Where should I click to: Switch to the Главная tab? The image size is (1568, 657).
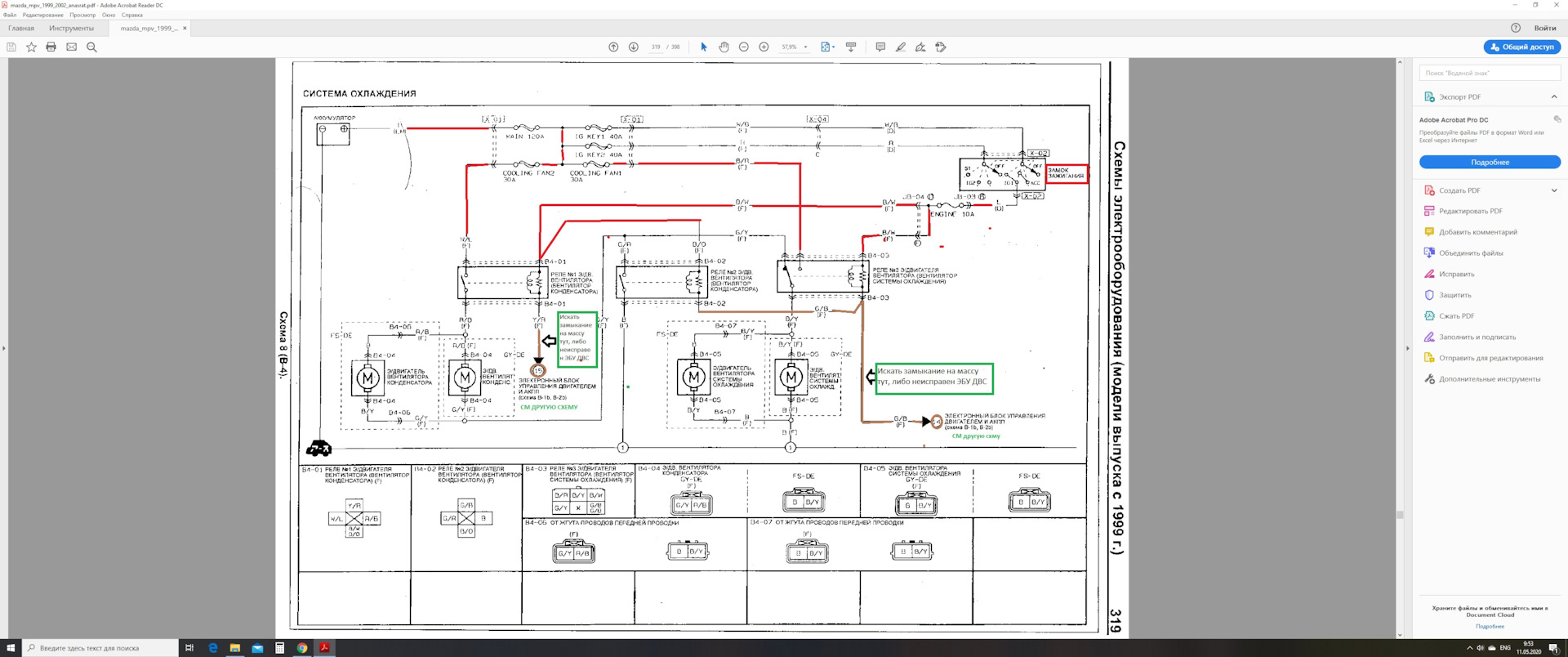click(21, 29)
